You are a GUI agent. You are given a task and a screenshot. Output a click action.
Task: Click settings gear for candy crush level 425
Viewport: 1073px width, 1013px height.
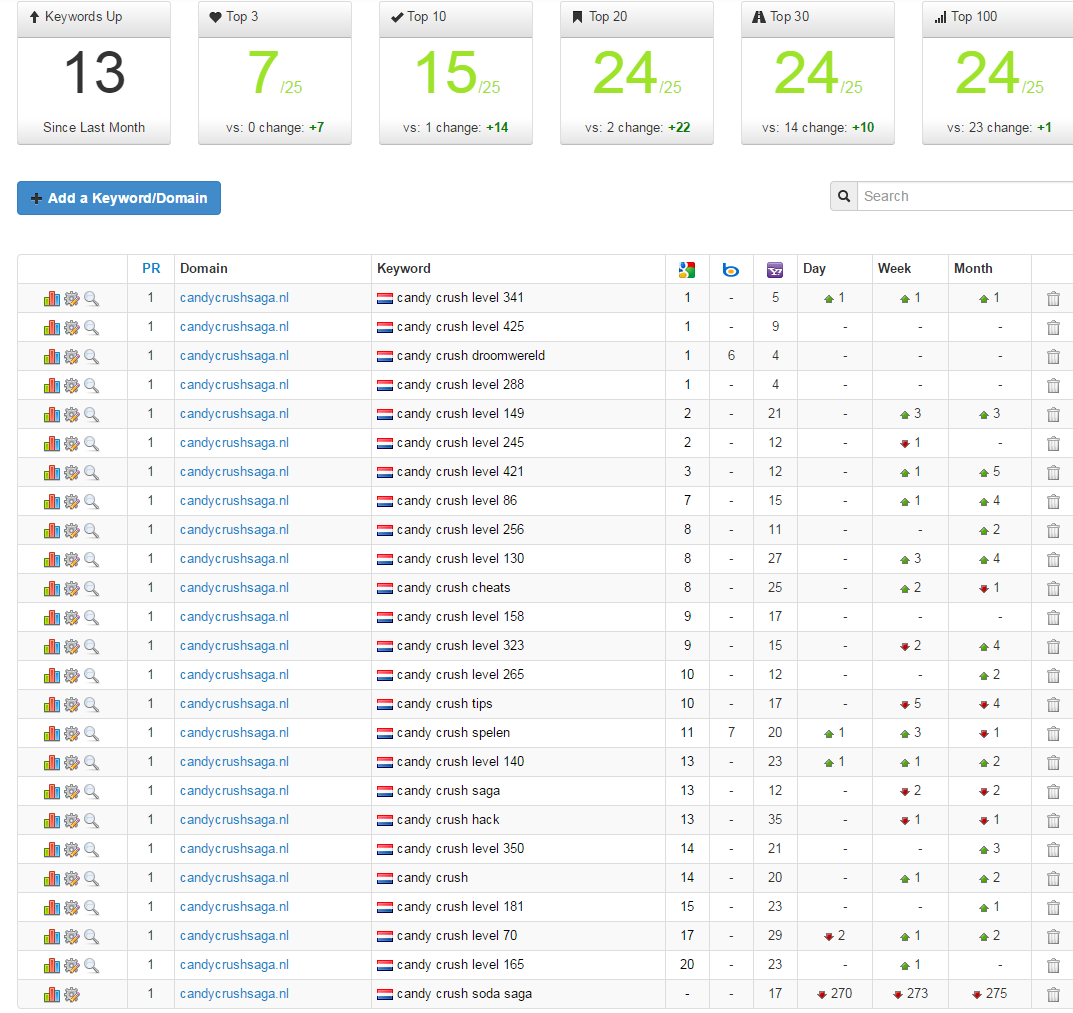pyautogui.click(x=72, y=328)
